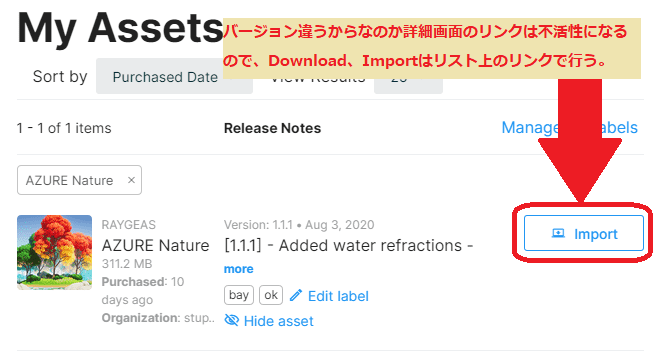
Task: Select the ok label tag
Action: (271, 295)
